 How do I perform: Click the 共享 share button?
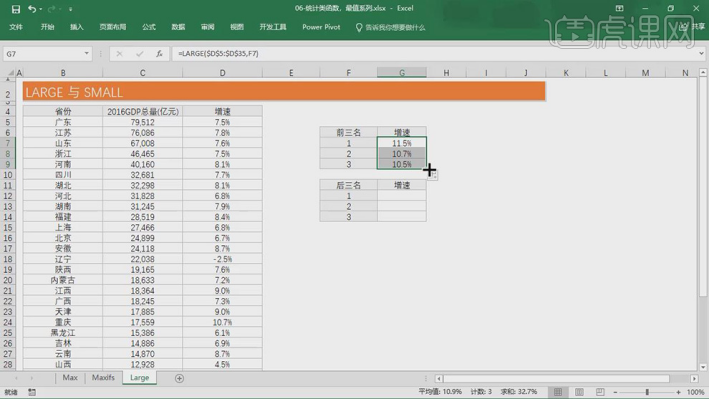point(692,27)
